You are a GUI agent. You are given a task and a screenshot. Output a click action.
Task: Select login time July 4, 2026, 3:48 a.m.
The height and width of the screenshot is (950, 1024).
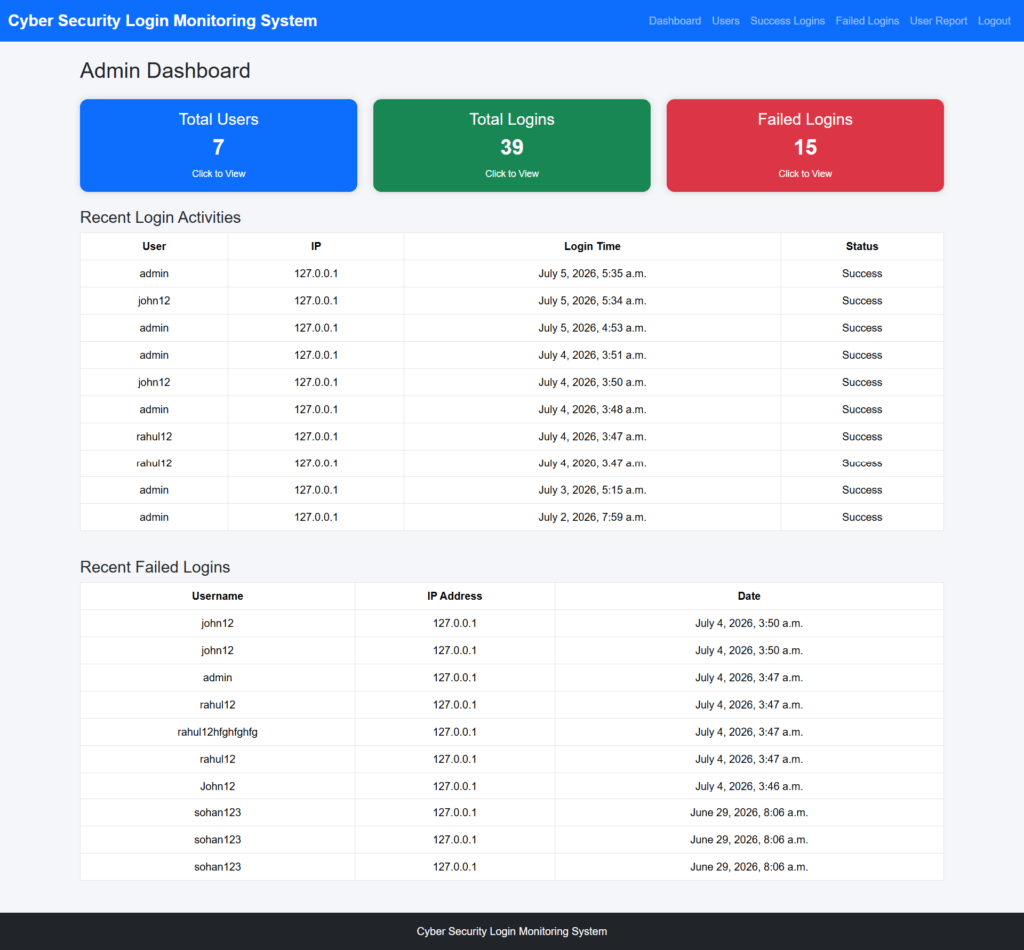coord(592,409)
